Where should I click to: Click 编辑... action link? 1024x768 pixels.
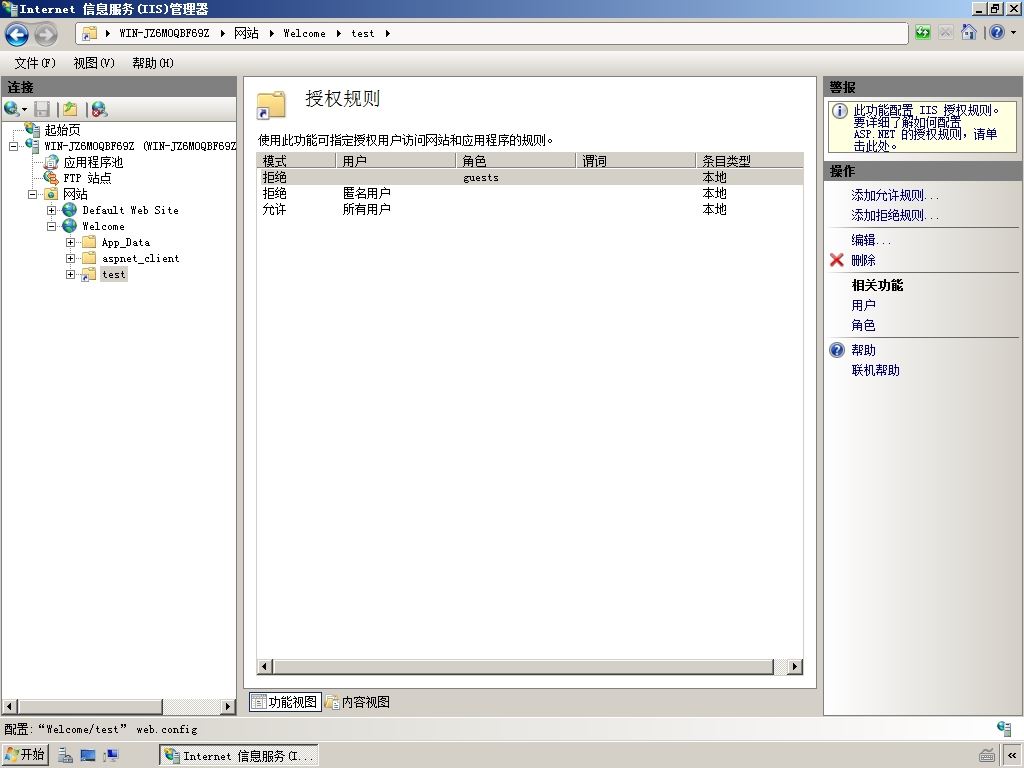coord(871,240)
